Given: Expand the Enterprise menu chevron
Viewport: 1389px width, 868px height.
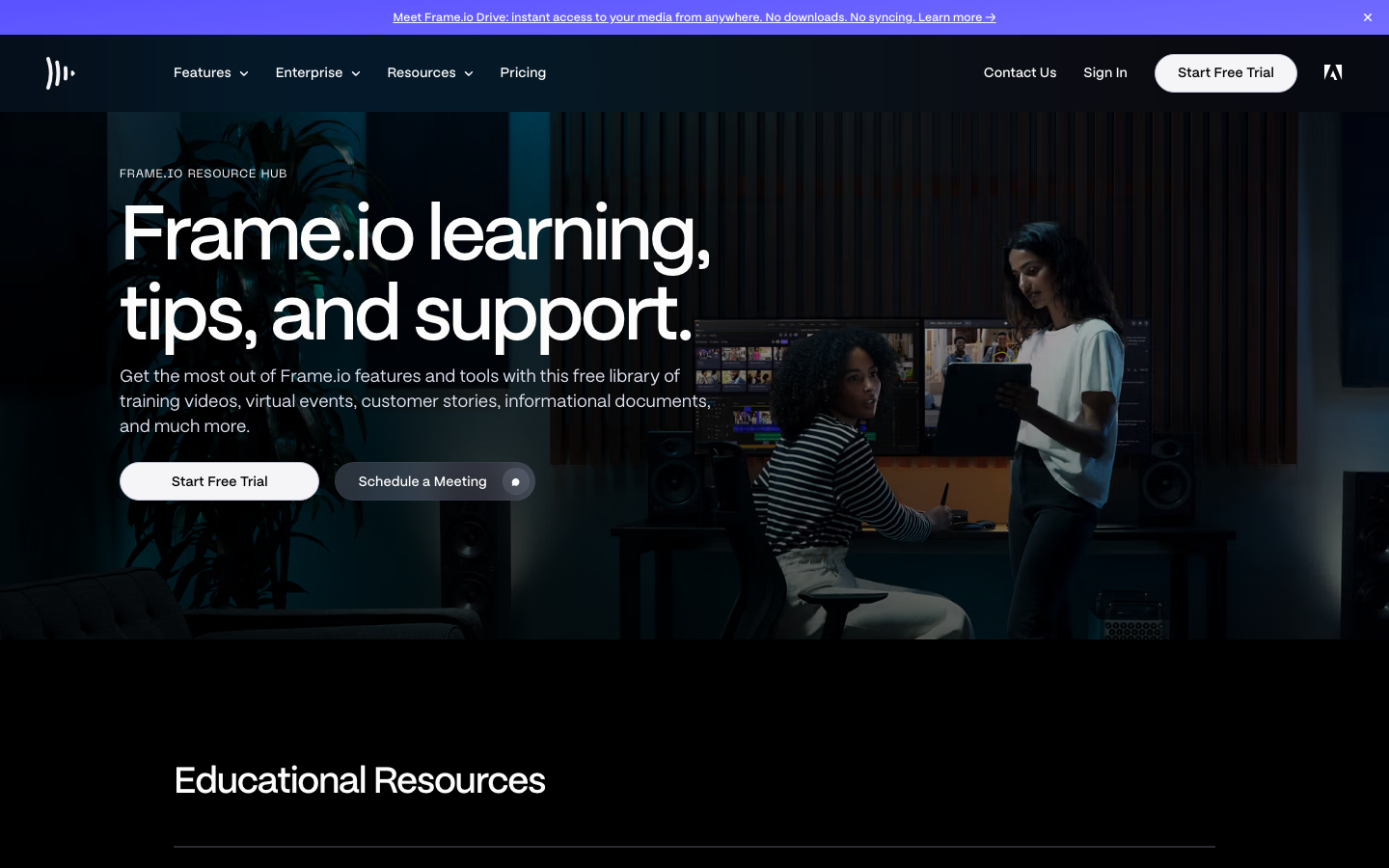Looking at the screenshot, I should click(356, 73).
